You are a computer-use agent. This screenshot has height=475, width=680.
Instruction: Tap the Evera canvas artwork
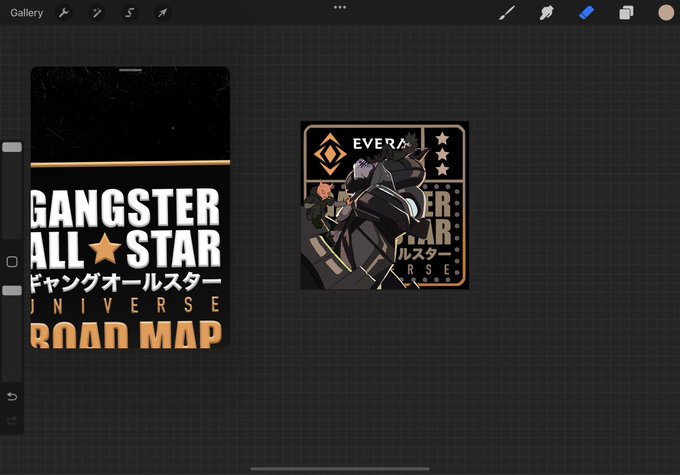[385, 205]
